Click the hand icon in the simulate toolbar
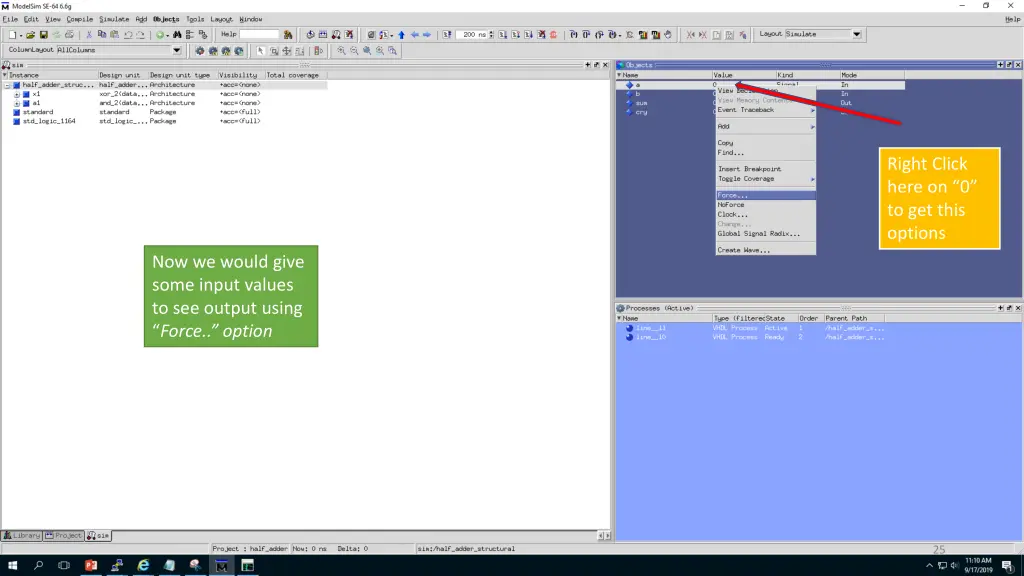This screenshot has width=1024, height=576. (x=668, y=35)
